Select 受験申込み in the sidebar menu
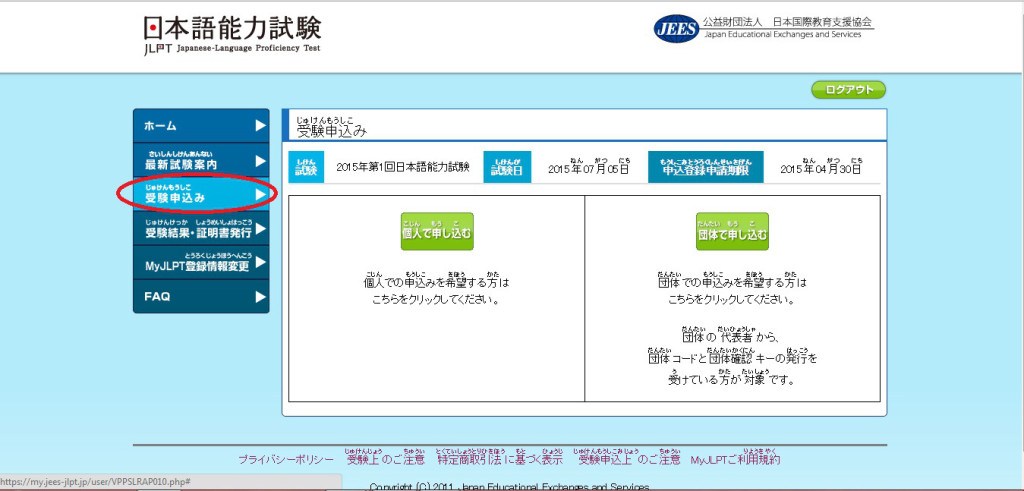The image size is (1024, 491). [x=201, y=195]
